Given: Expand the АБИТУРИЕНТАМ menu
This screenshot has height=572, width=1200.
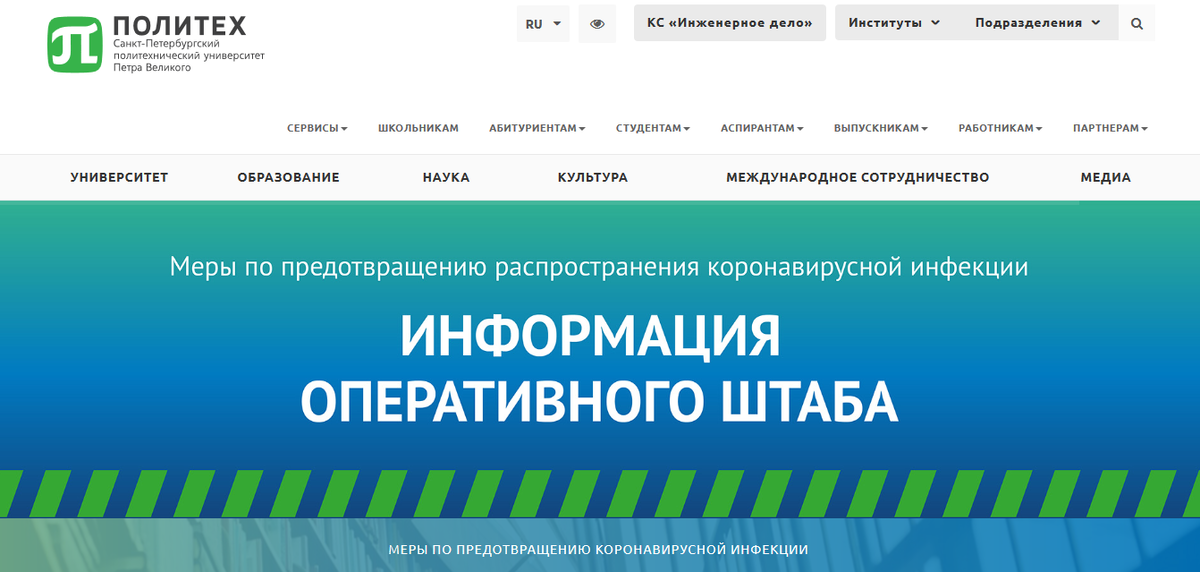Looking at the screenshot, I should 537,128.
